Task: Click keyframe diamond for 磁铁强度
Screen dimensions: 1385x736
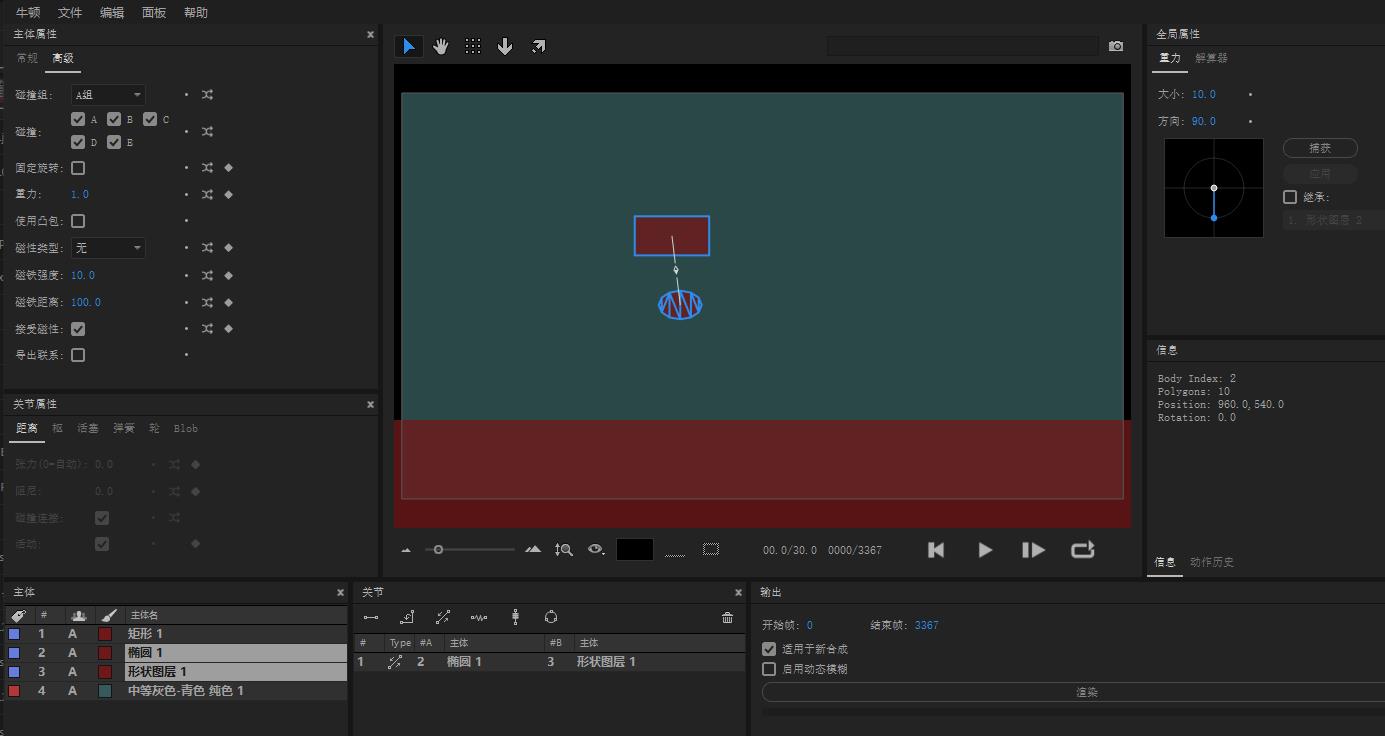Action: (228, 275)
